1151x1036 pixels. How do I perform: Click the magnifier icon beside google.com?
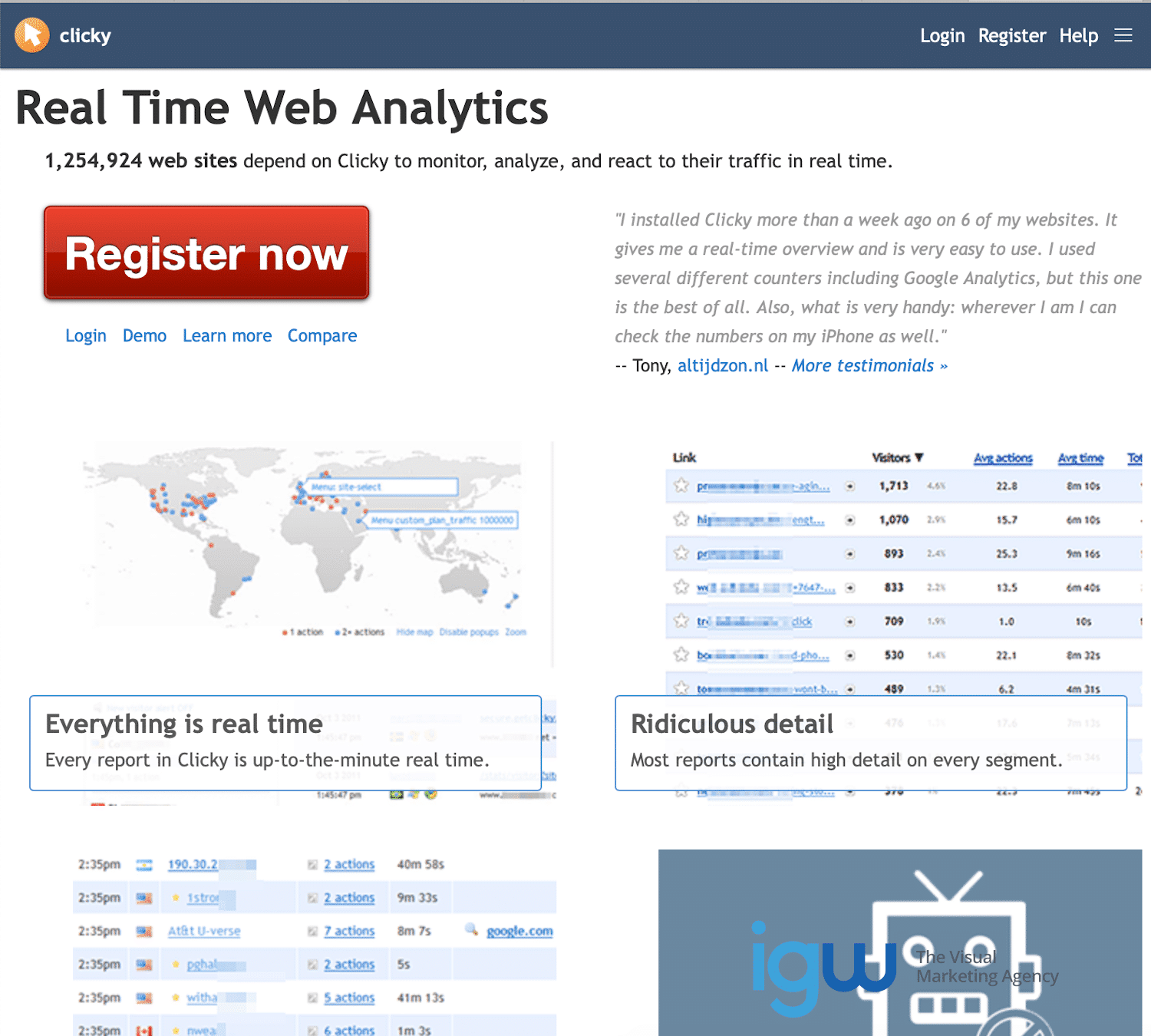pos(472,929)
